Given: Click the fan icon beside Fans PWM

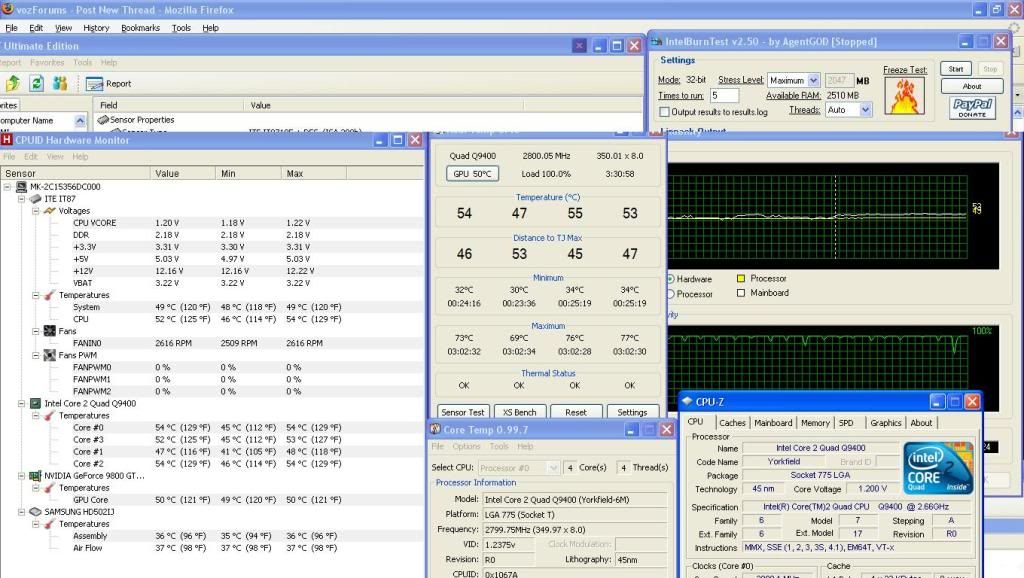Looking at the screenshot, I should 50,355.
